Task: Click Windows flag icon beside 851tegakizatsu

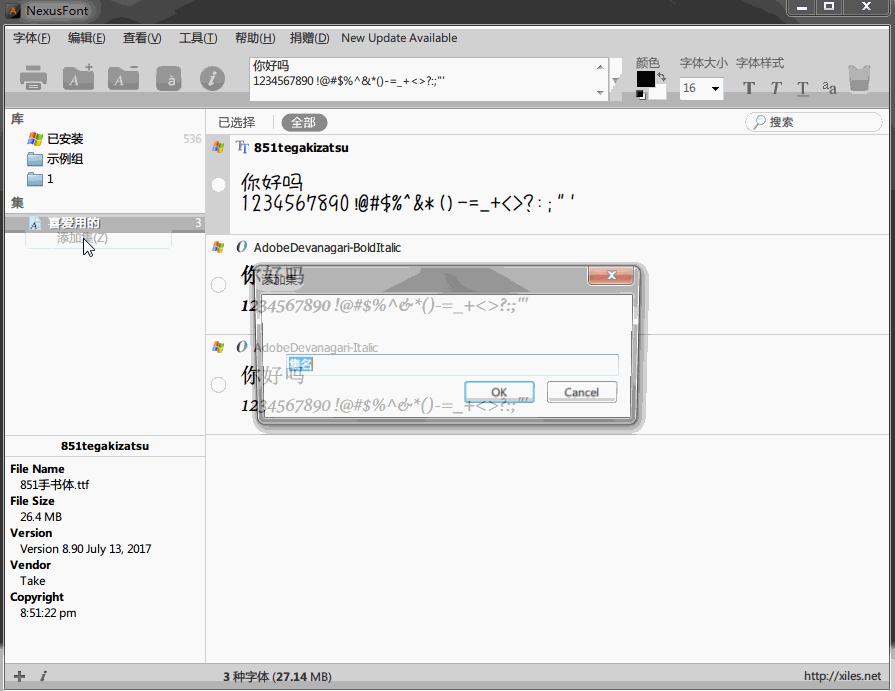Action: point(218,147)
